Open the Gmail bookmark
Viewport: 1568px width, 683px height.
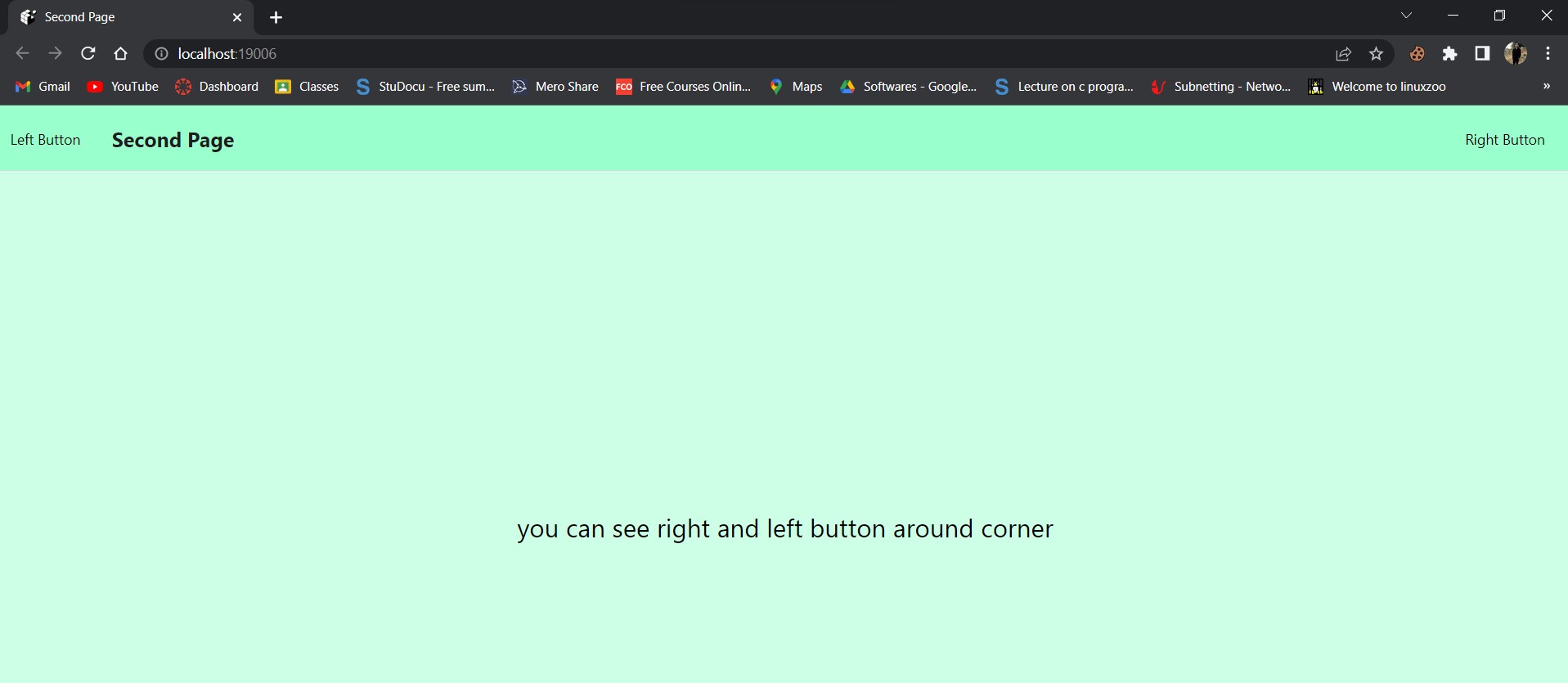43,87
